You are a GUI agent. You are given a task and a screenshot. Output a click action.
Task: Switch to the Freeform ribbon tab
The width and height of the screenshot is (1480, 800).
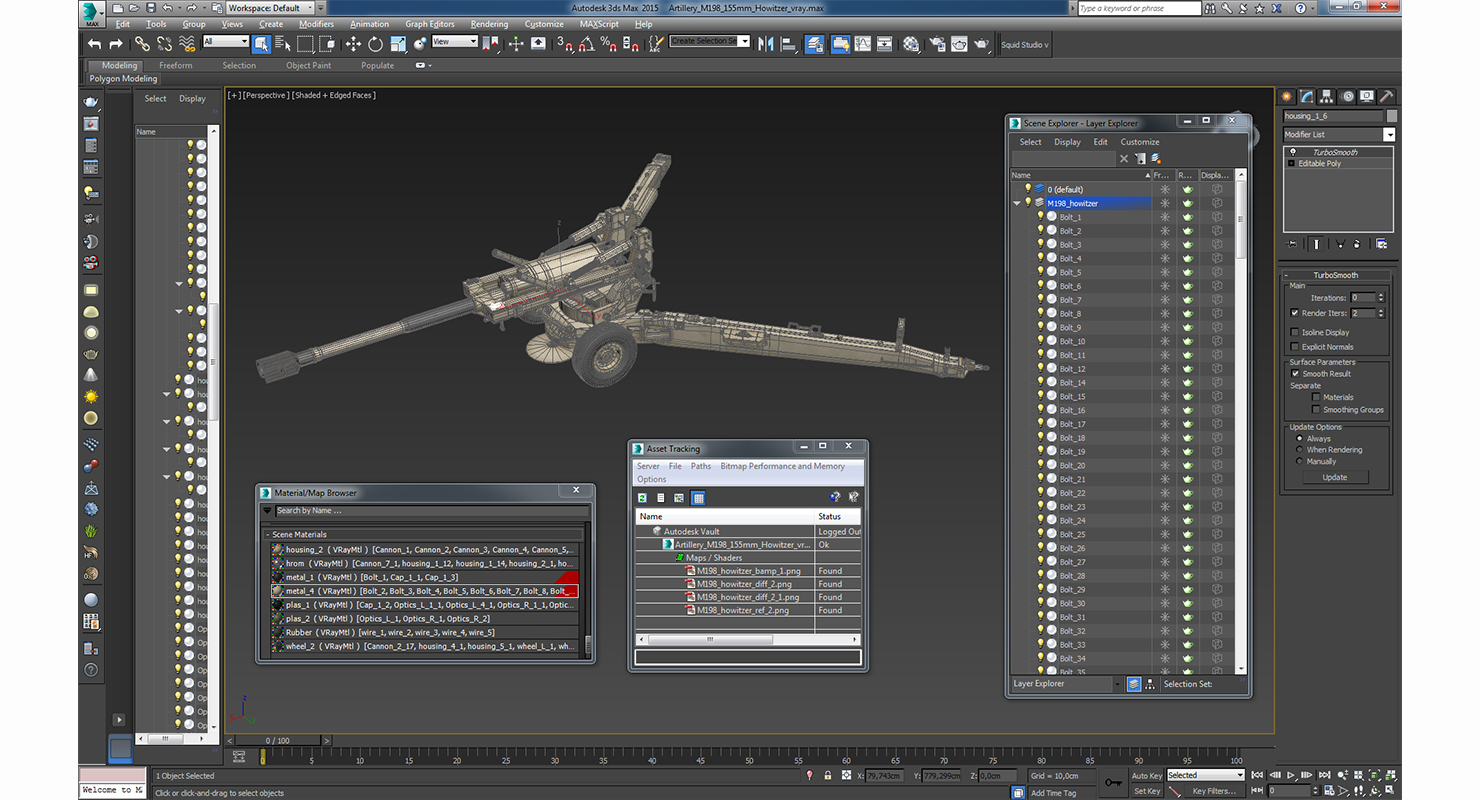pos(176,65)
